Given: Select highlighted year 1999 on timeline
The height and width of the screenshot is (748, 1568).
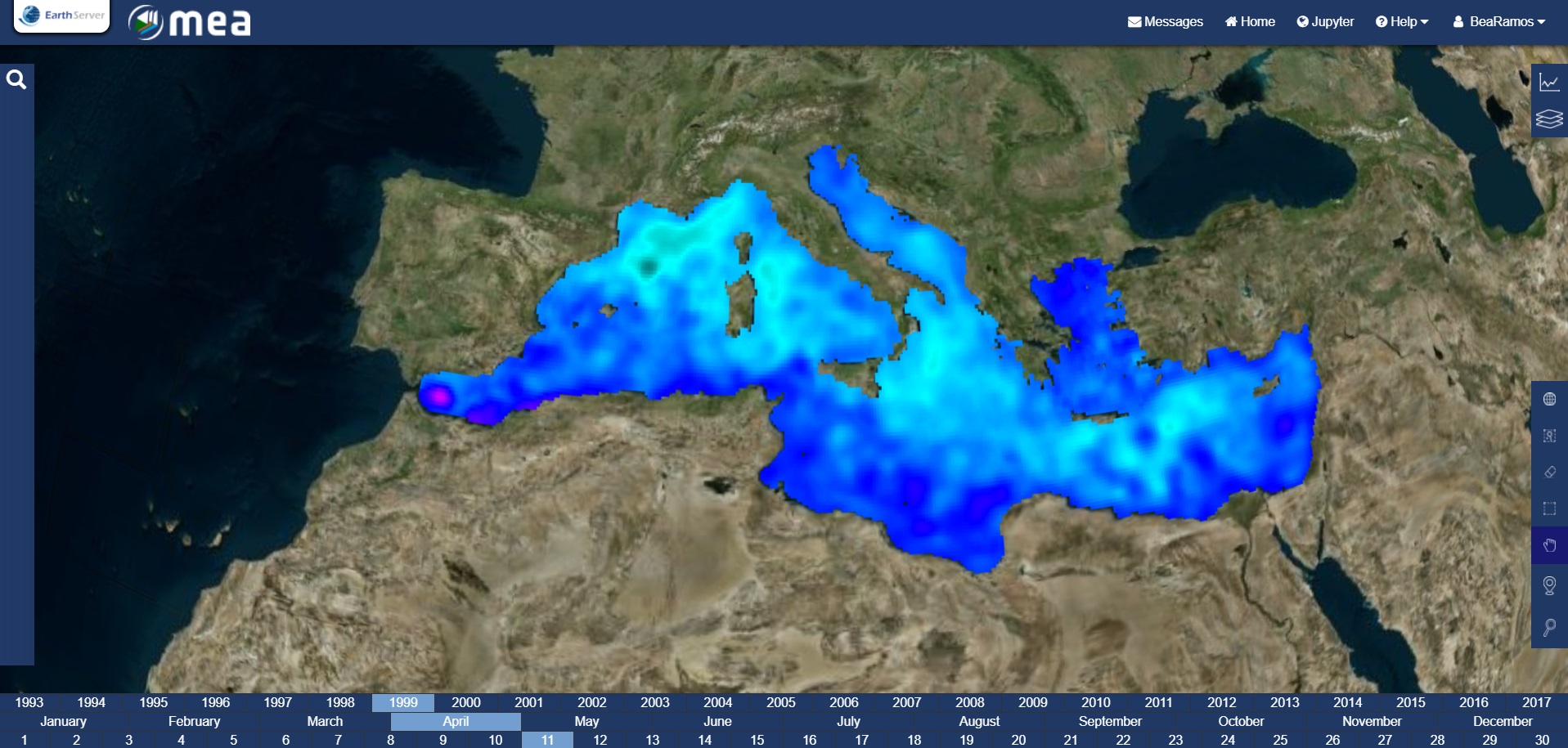Looking at the screenshot, I should coord(403,702).
